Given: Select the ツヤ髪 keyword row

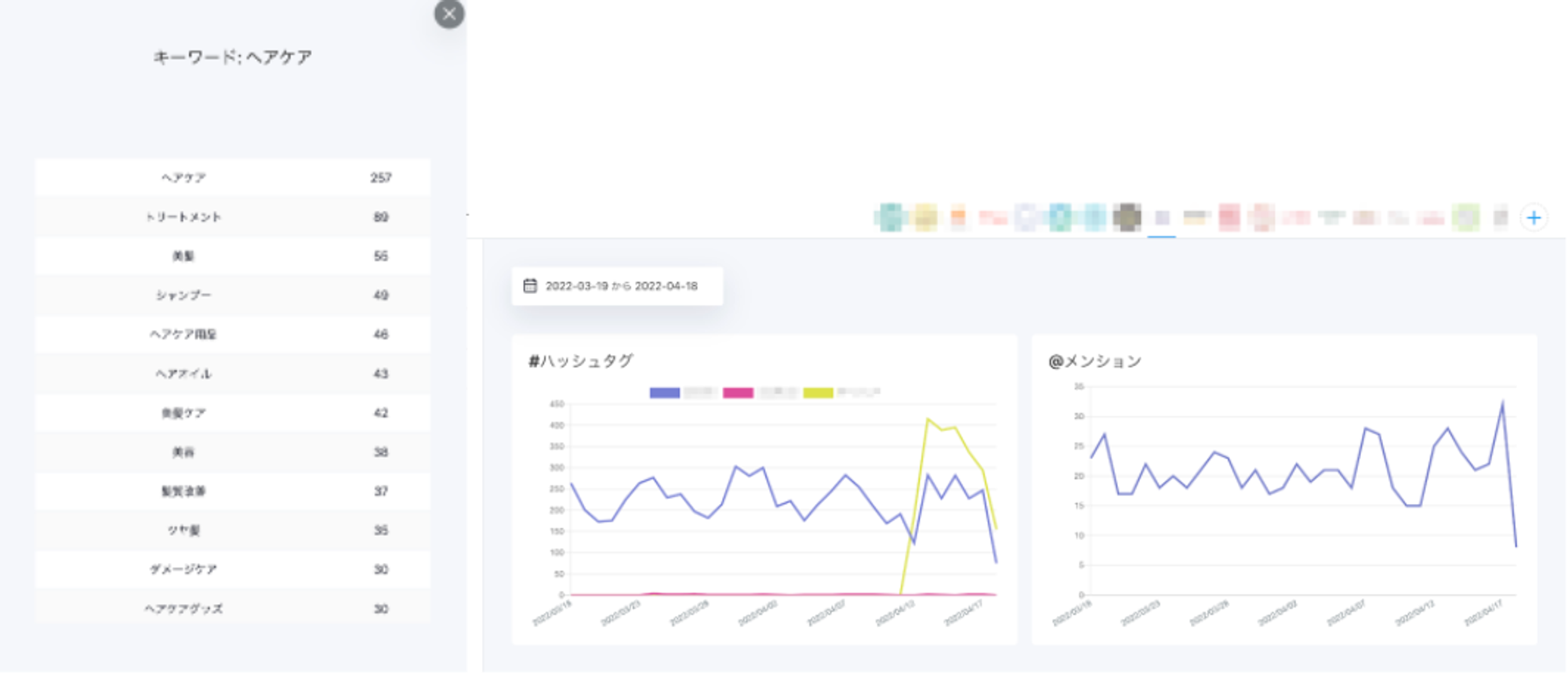Looking at the screenshot, I should click(233, 531).
